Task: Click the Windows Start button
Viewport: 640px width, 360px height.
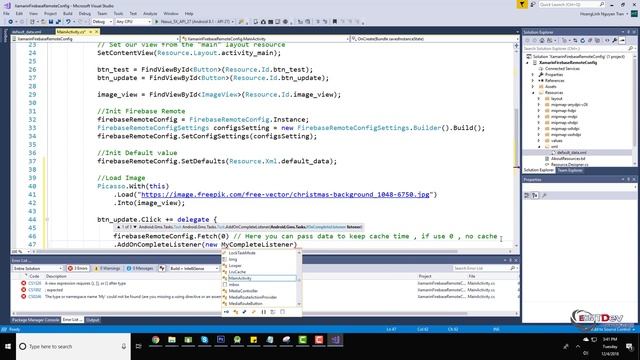Action: pos(8,347)
